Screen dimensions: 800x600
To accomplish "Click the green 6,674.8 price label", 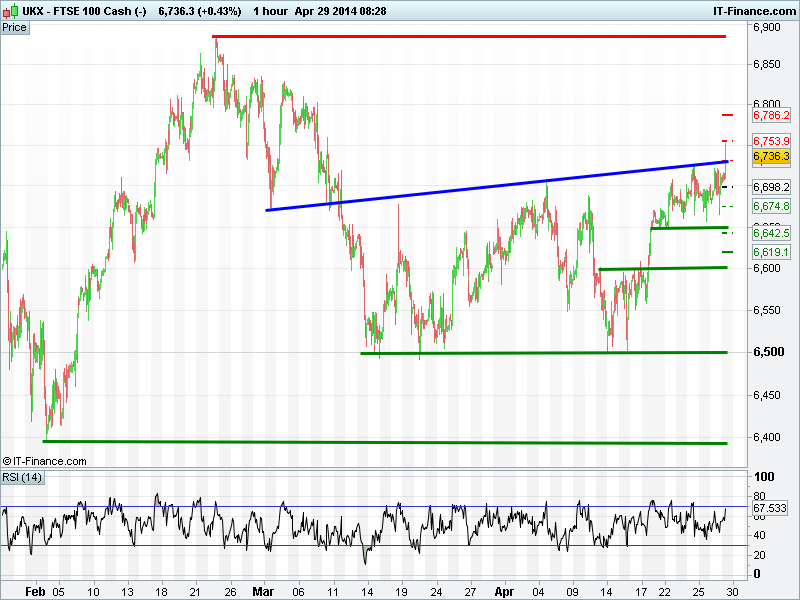I will pyautogui.click(x=771, y=206).
